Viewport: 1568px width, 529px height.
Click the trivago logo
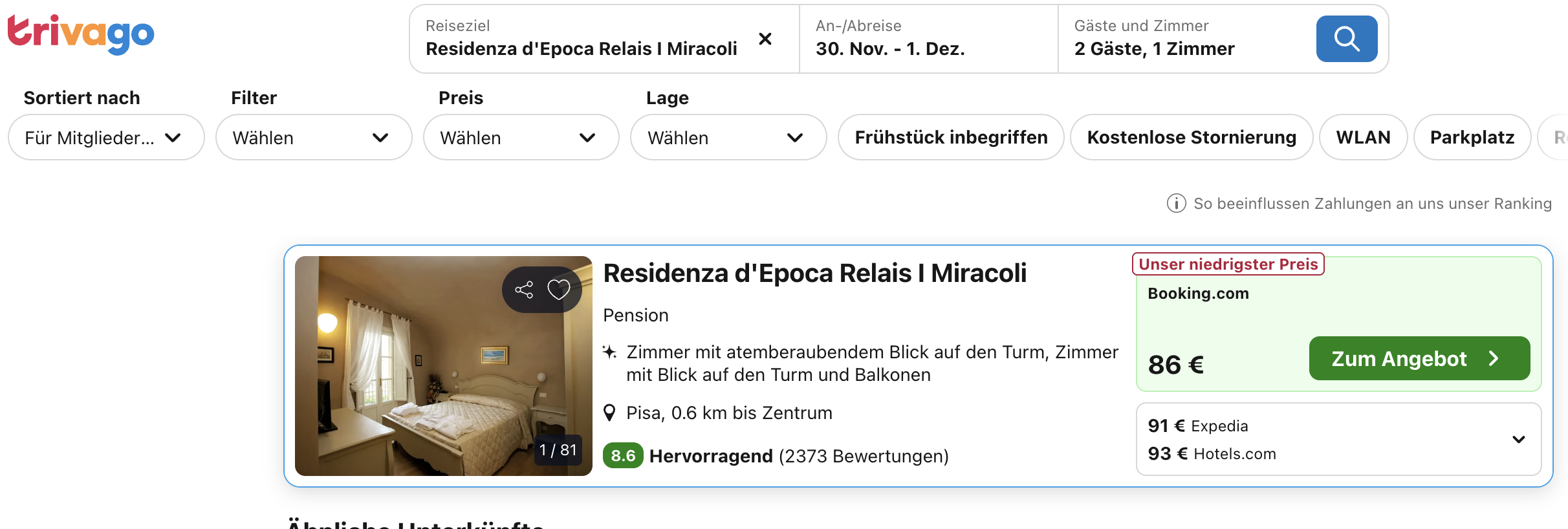[x=81, y=34]
